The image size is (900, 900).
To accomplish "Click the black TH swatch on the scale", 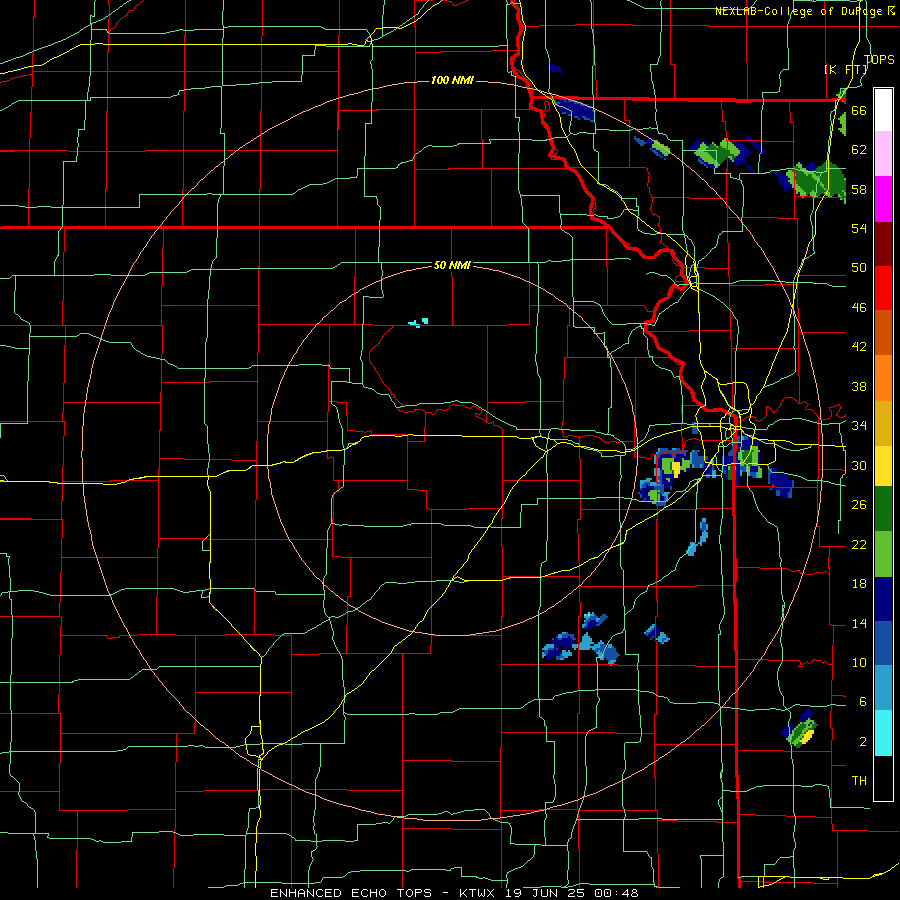I will (x=883, y=778).
